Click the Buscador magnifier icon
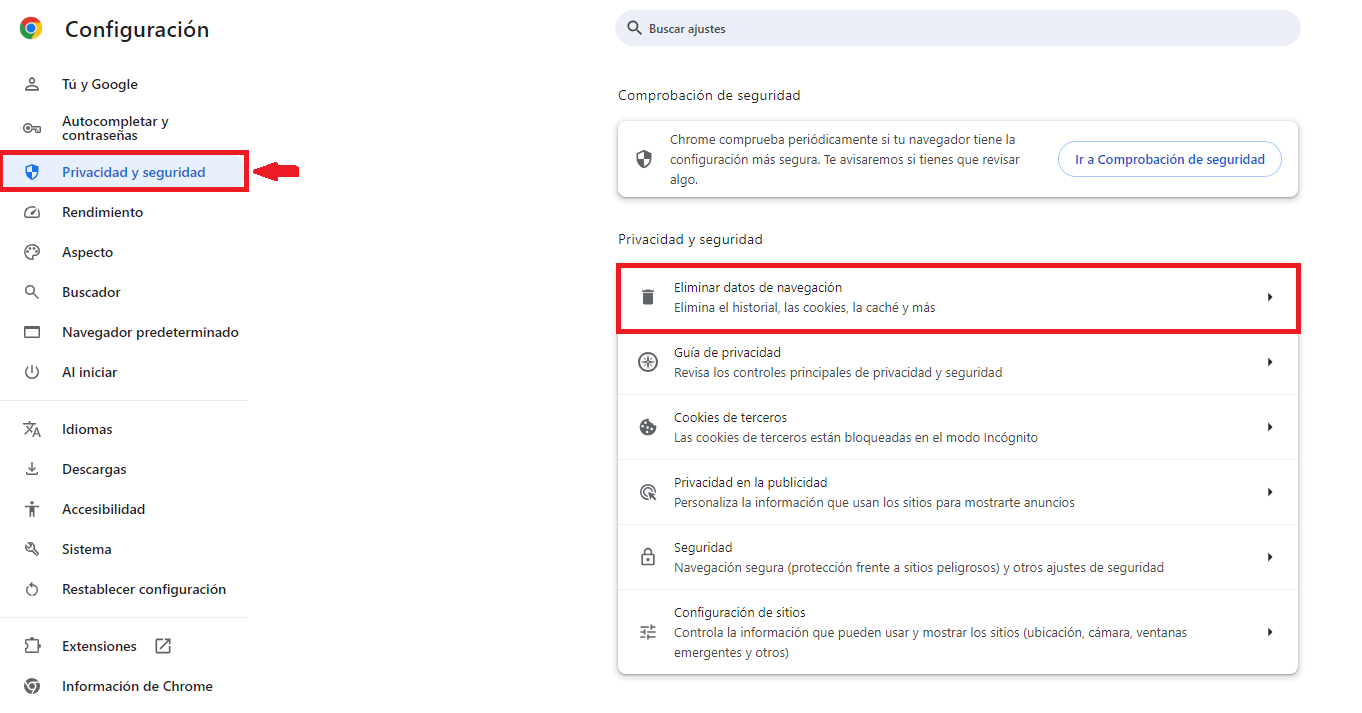The width and height of the screenshot is (1362, 713). click(x=33, y=291)
